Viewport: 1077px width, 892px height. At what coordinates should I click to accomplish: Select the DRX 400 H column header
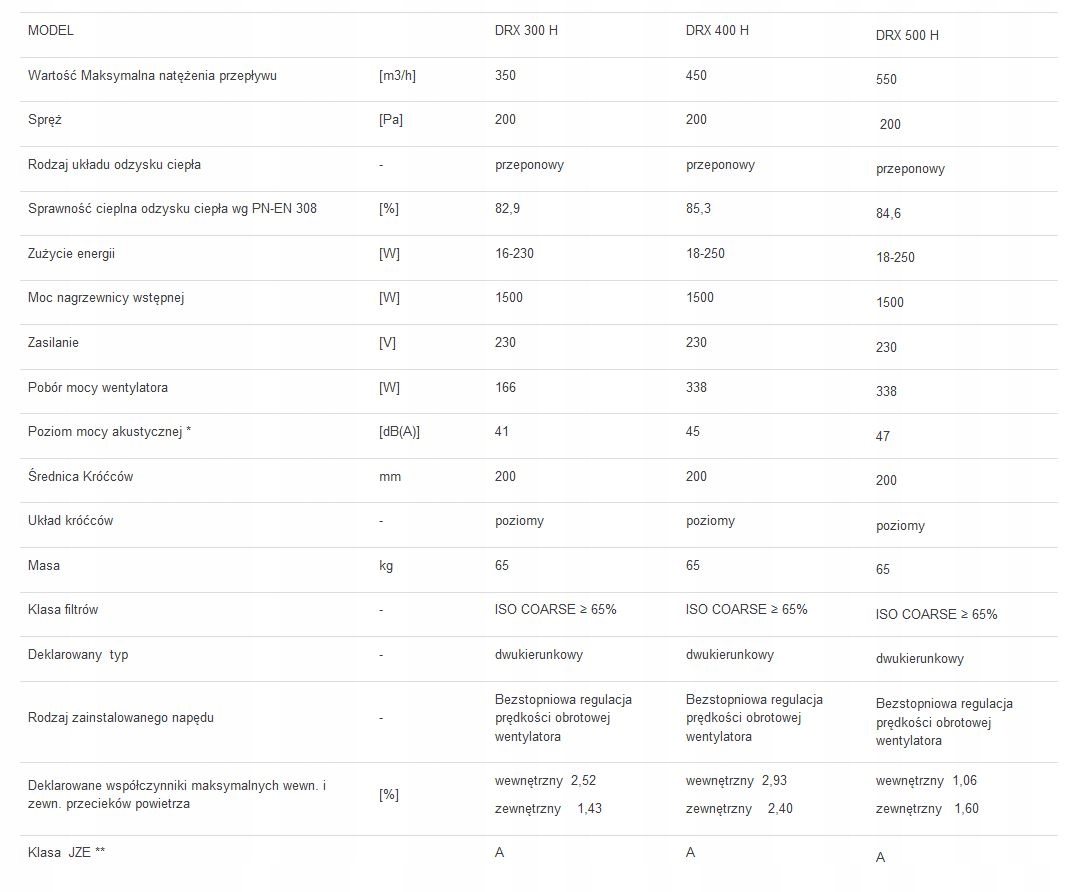pos(717,31)
